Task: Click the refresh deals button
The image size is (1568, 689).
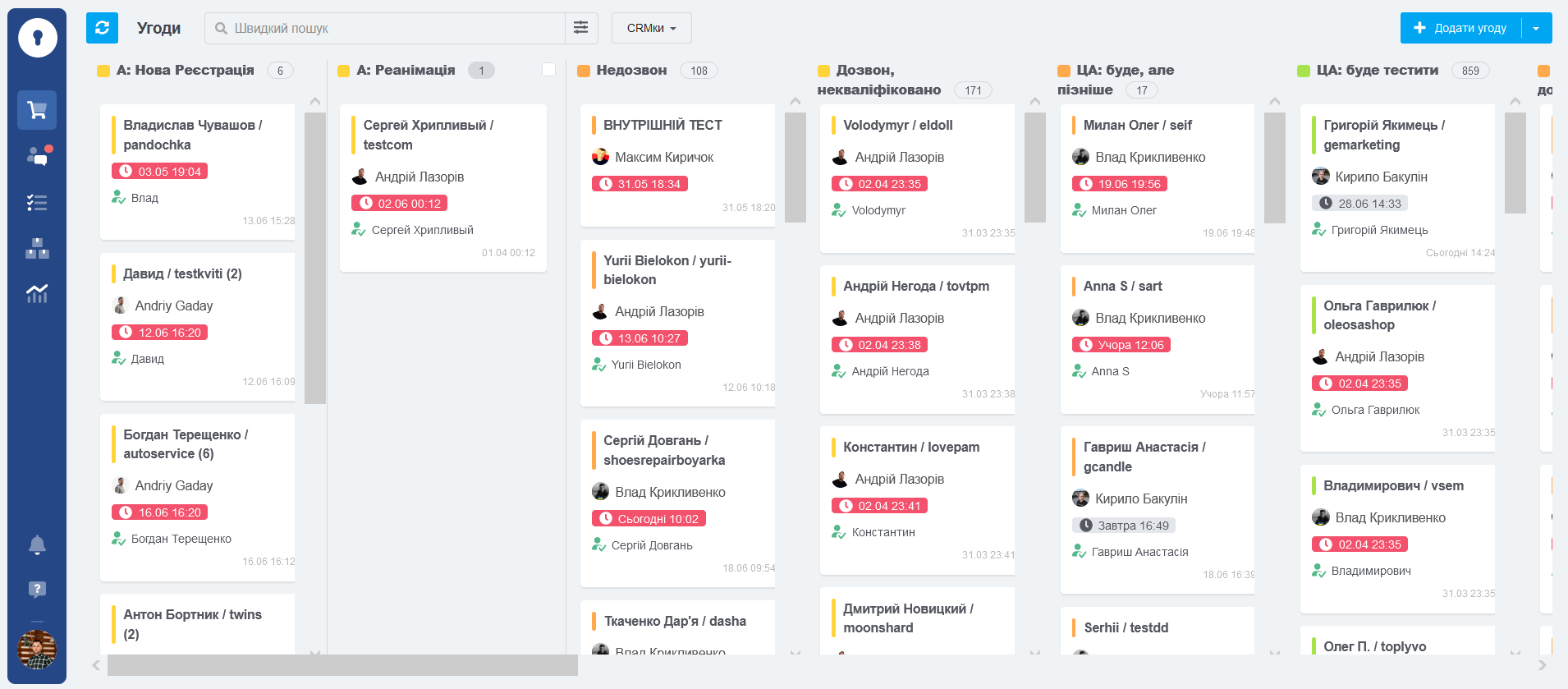Action: point(102,28)
